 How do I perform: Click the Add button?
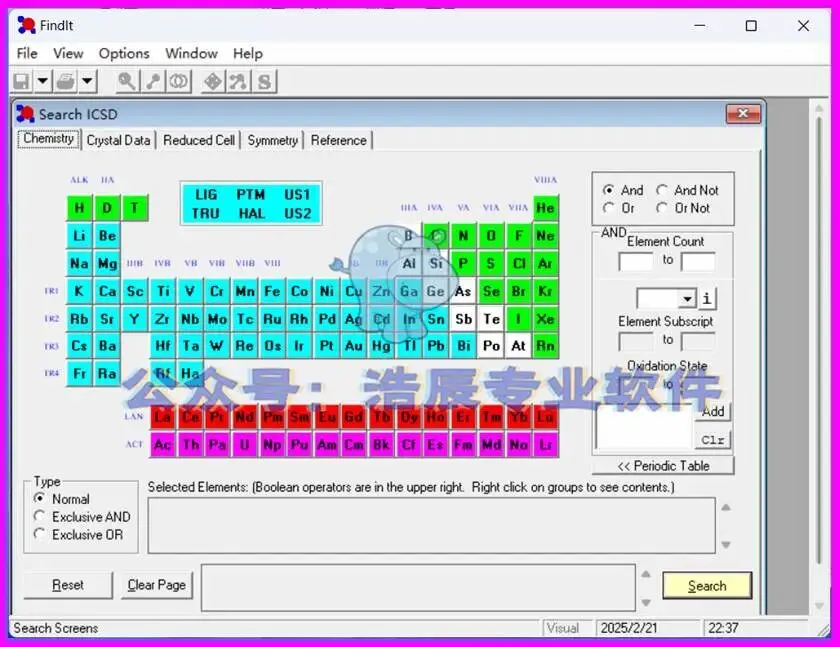tap(713, 411)
